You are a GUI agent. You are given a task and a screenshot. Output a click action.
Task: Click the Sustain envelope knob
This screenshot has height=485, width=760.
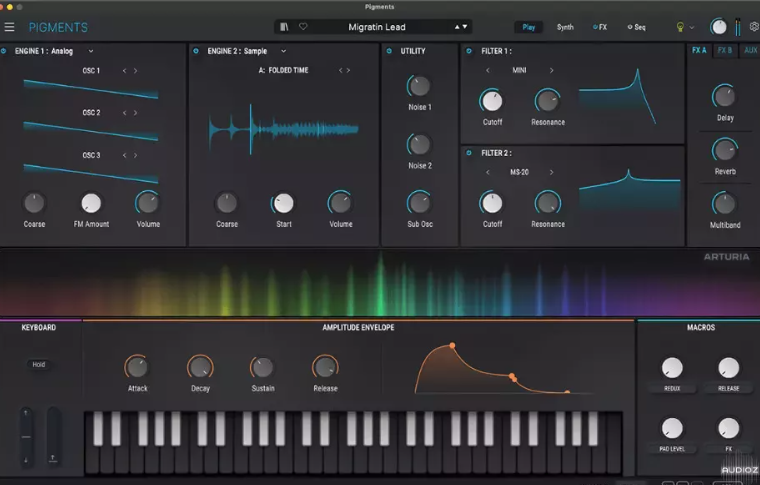point(262,367)
